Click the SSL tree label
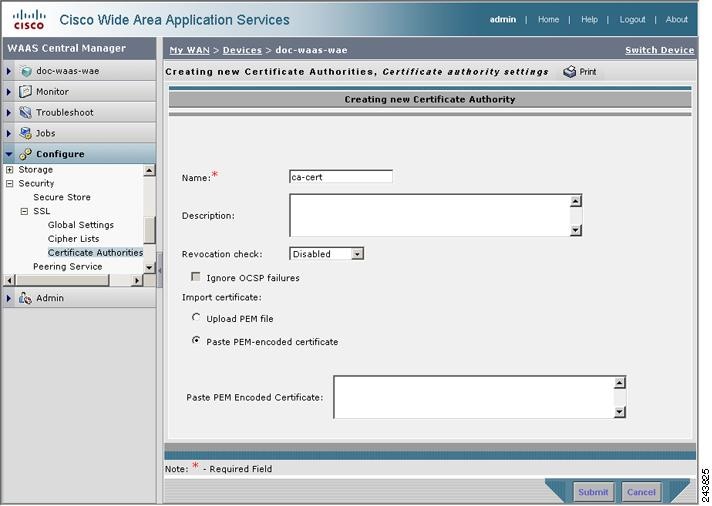Image resolution: width=712 pixels, height=506 pixels. 41,211
